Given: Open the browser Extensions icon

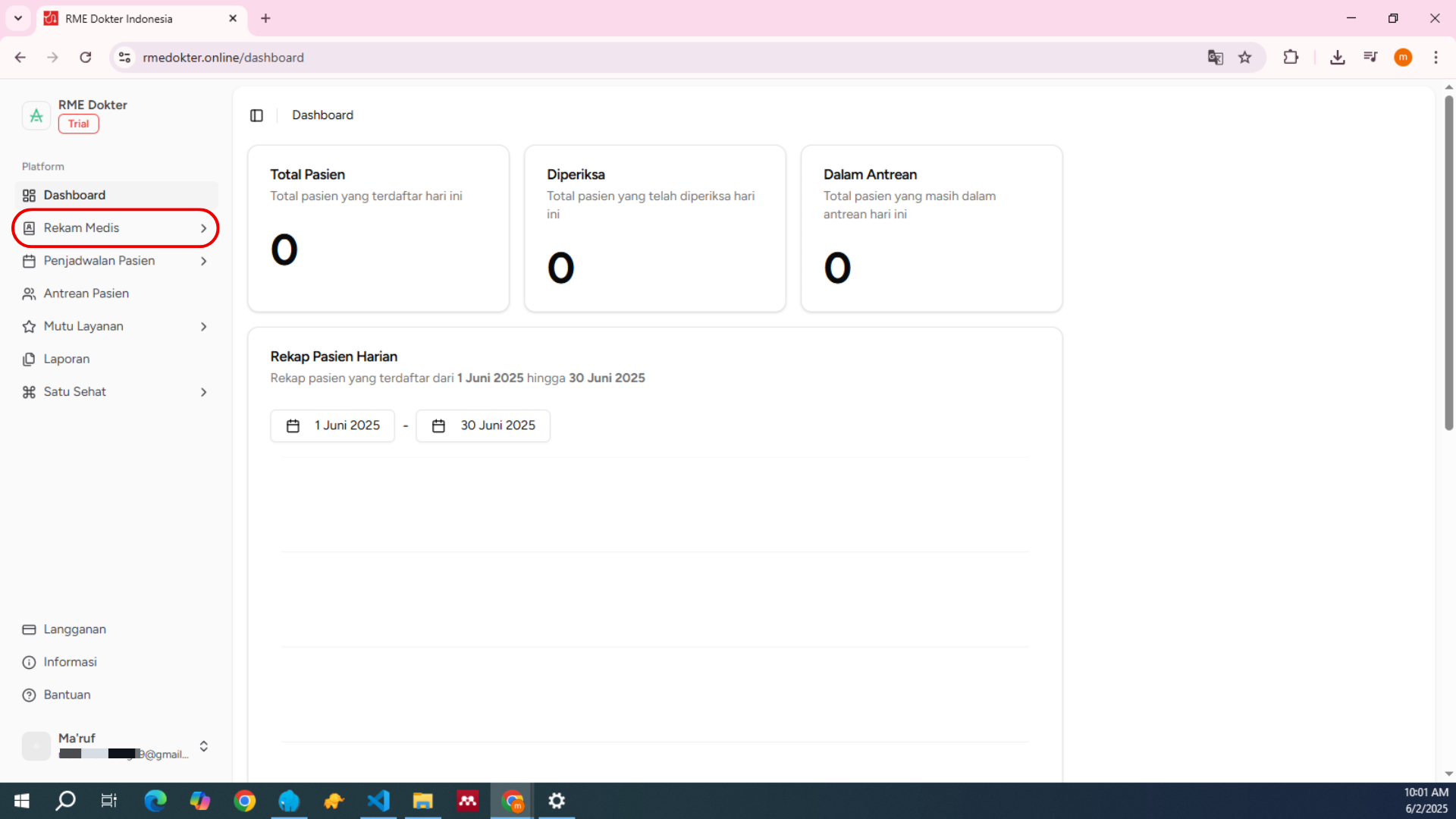Looking at the screenshot, I should click(x=1291, y=58).
